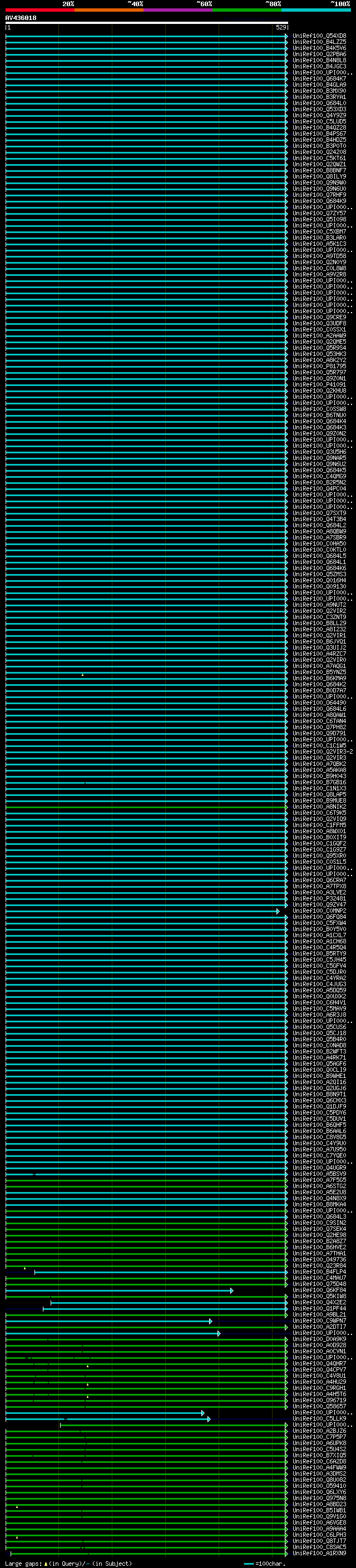Image resolution: width=356 pixels, height=1568 pixels.
Task: Click the alignment arrowhead for UniRef100_C9WPN7
Action: [x=211, y=1321]
